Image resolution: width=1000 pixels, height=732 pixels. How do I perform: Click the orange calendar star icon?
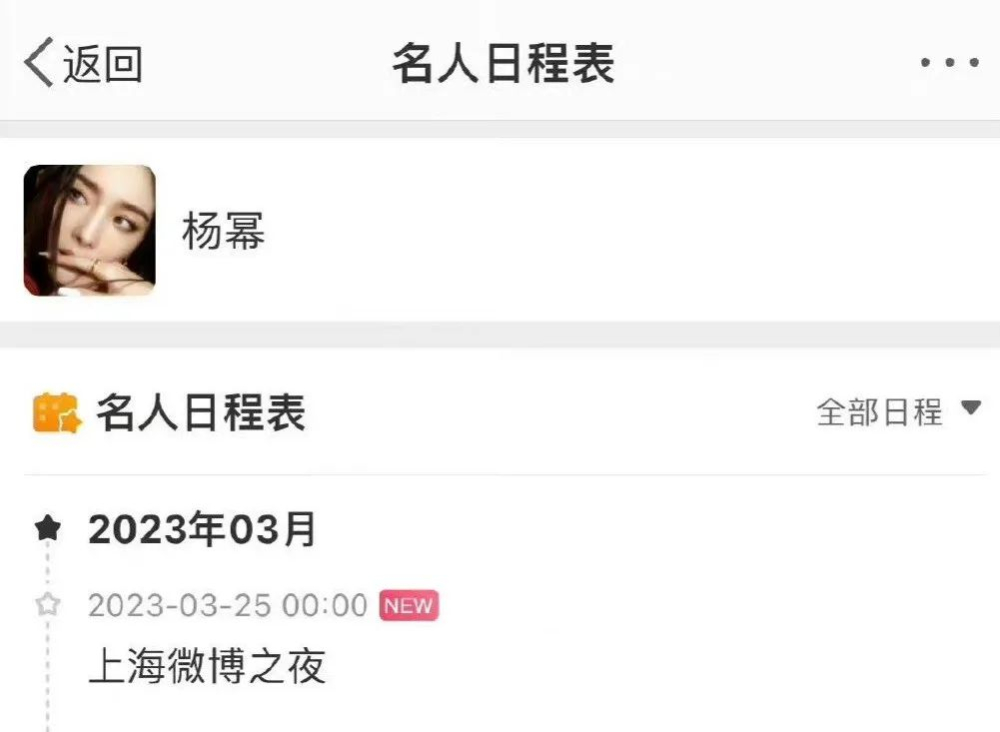57,413
